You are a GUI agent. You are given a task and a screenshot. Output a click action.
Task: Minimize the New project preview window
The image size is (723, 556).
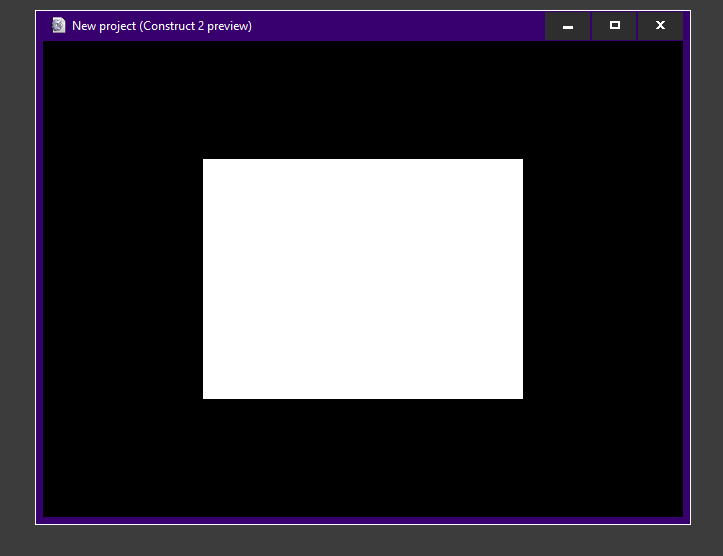[568, 26]
